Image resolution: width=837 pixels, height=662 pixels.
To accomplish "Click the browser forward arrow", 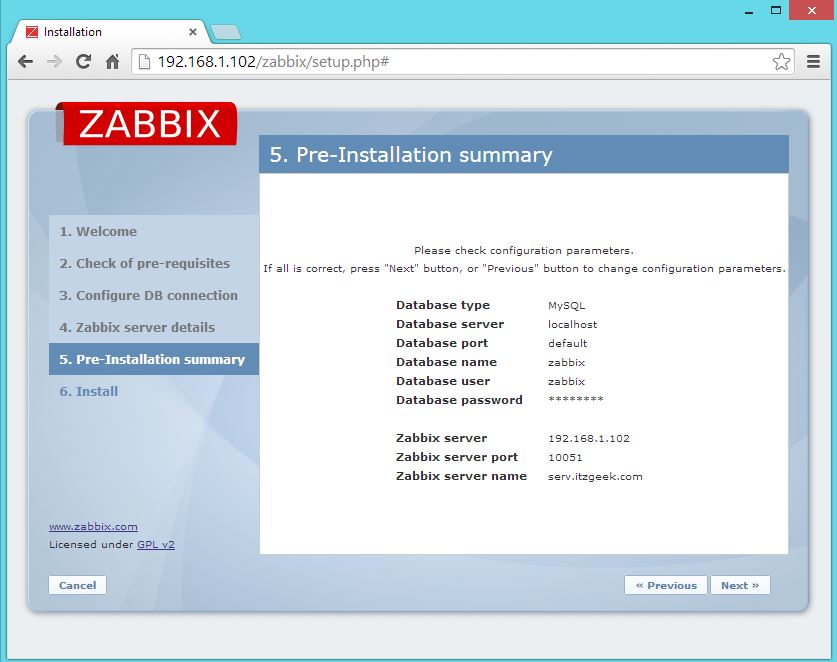I will point(54,61).
